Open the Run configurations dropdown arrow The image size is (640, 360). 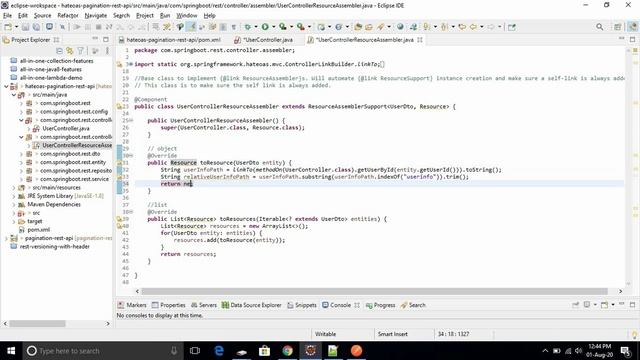coord(273,27)
